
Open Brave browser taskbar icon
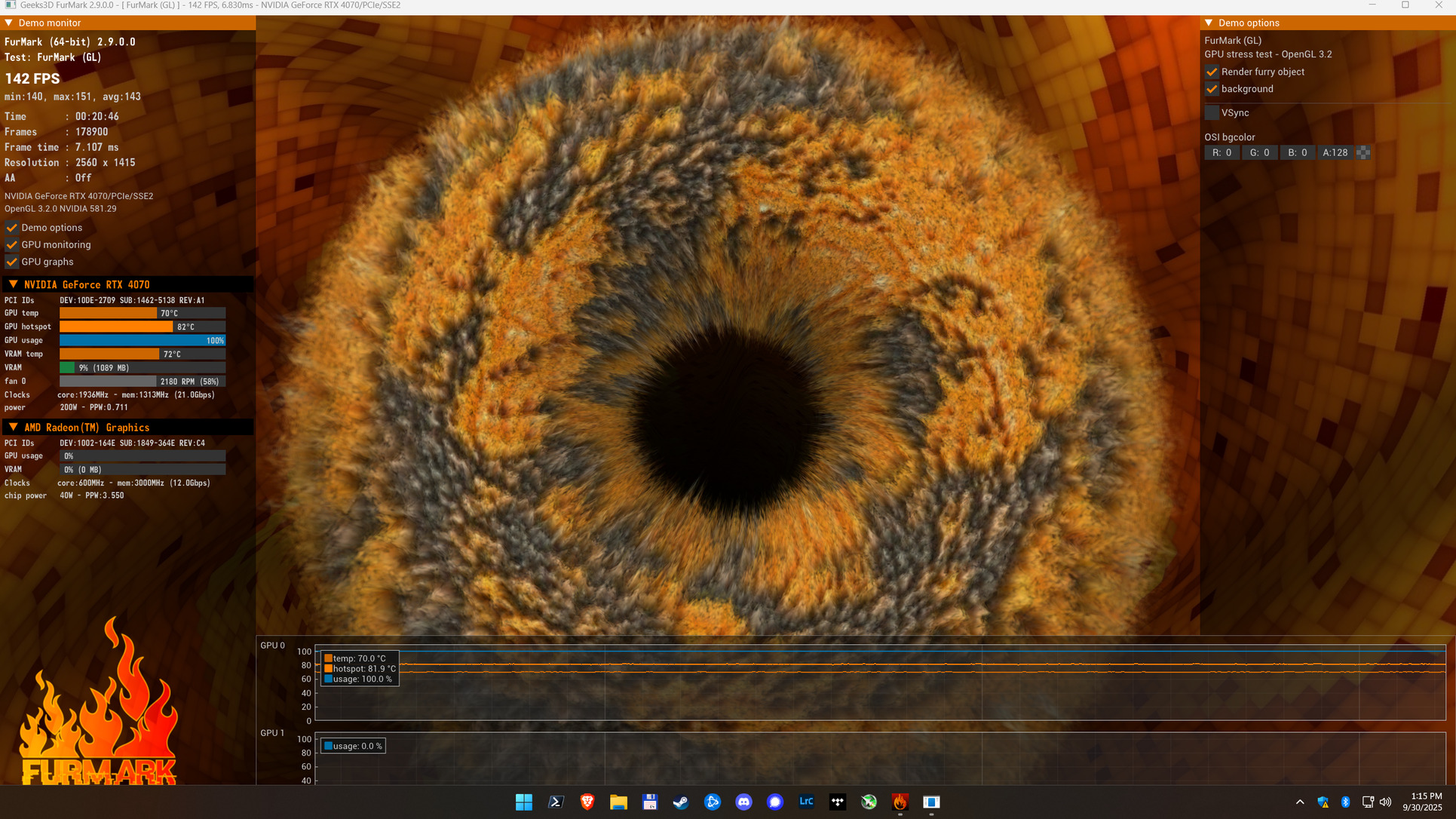coord(587,802)
